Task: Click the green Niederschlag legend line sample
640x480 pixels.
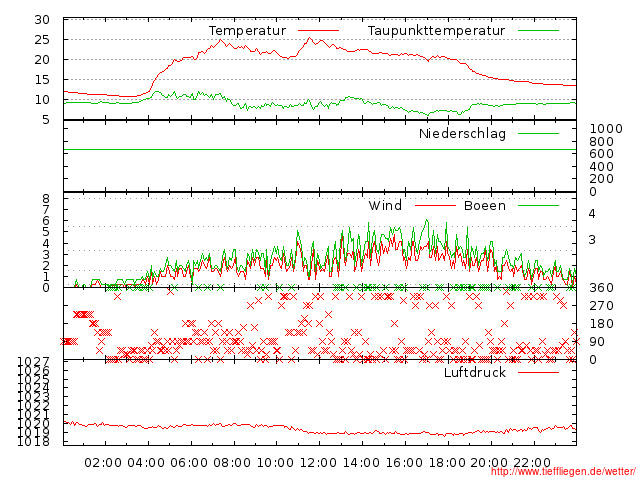Action: tap(538, 133)
